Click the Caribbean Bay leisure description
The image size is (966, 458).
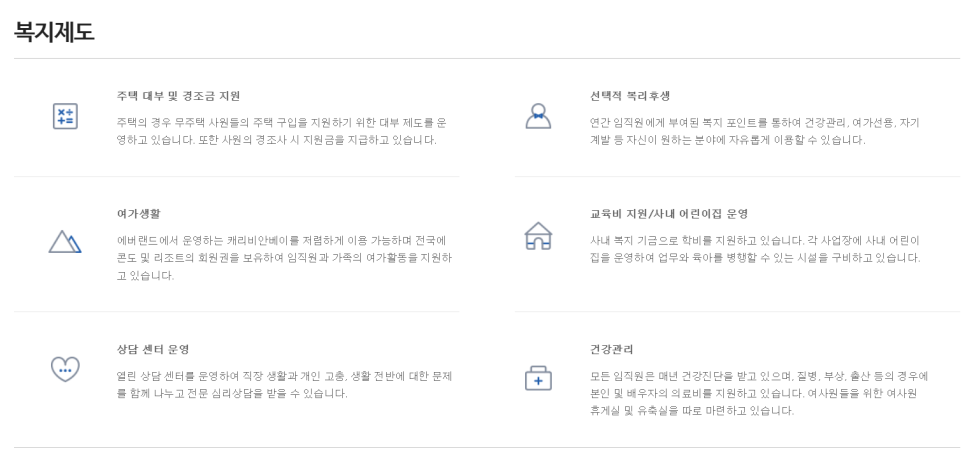(x=283, y=257)
